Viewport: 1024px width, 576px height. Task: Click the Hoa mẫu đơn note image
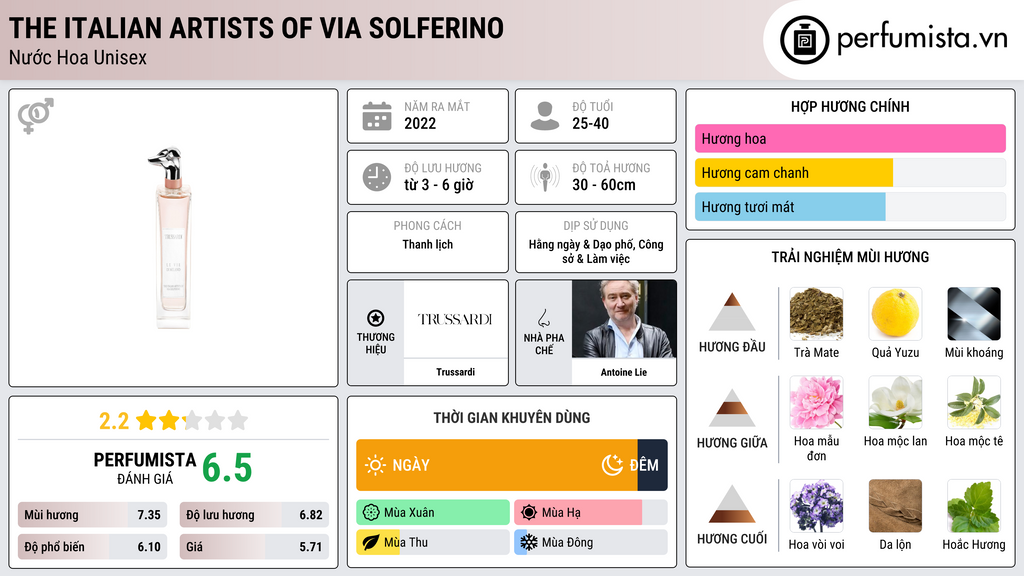click(x=816, y=402)
